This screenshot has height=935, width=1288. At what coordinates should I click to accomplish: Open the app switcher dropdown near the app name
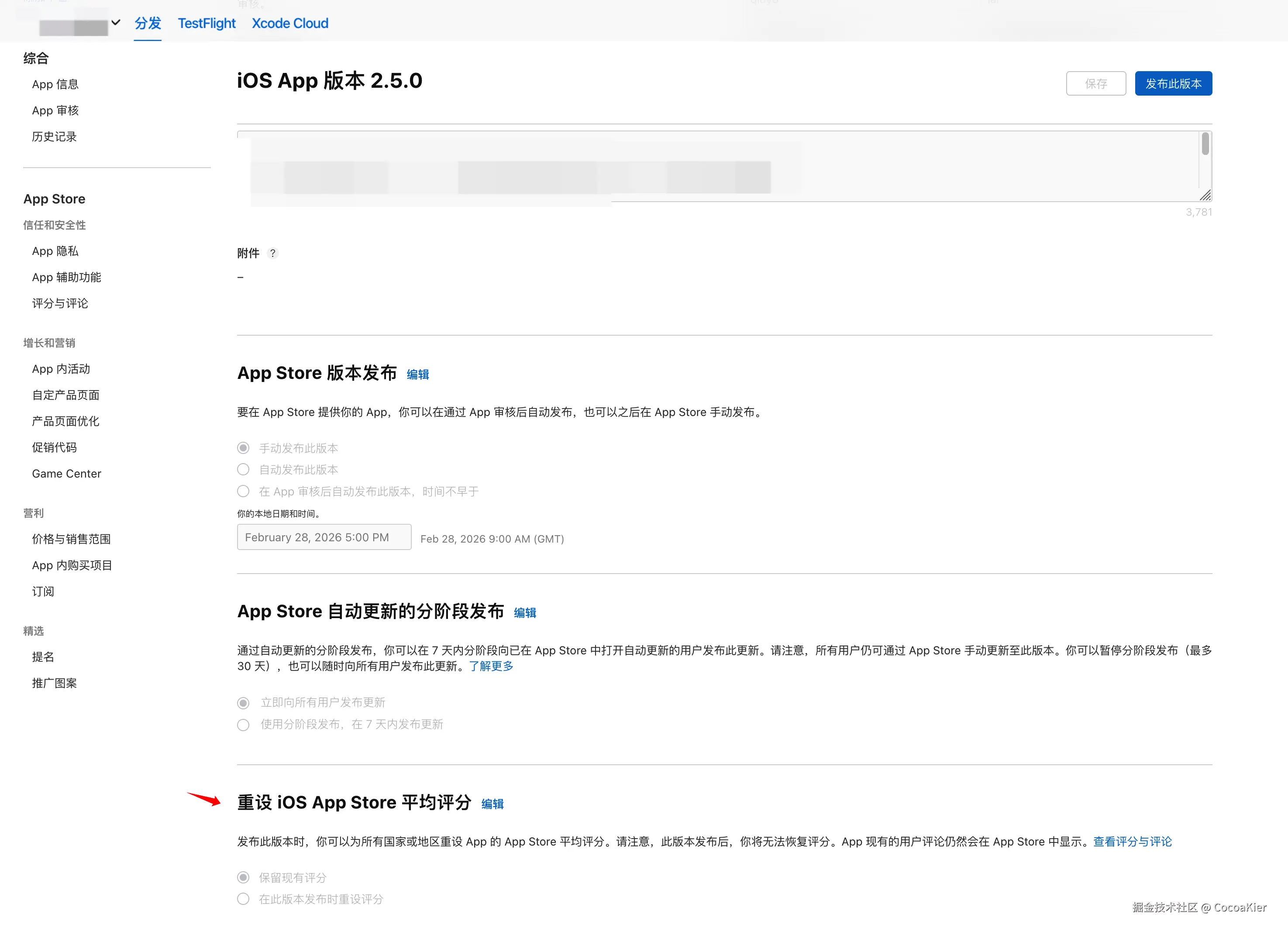point(116,23)
